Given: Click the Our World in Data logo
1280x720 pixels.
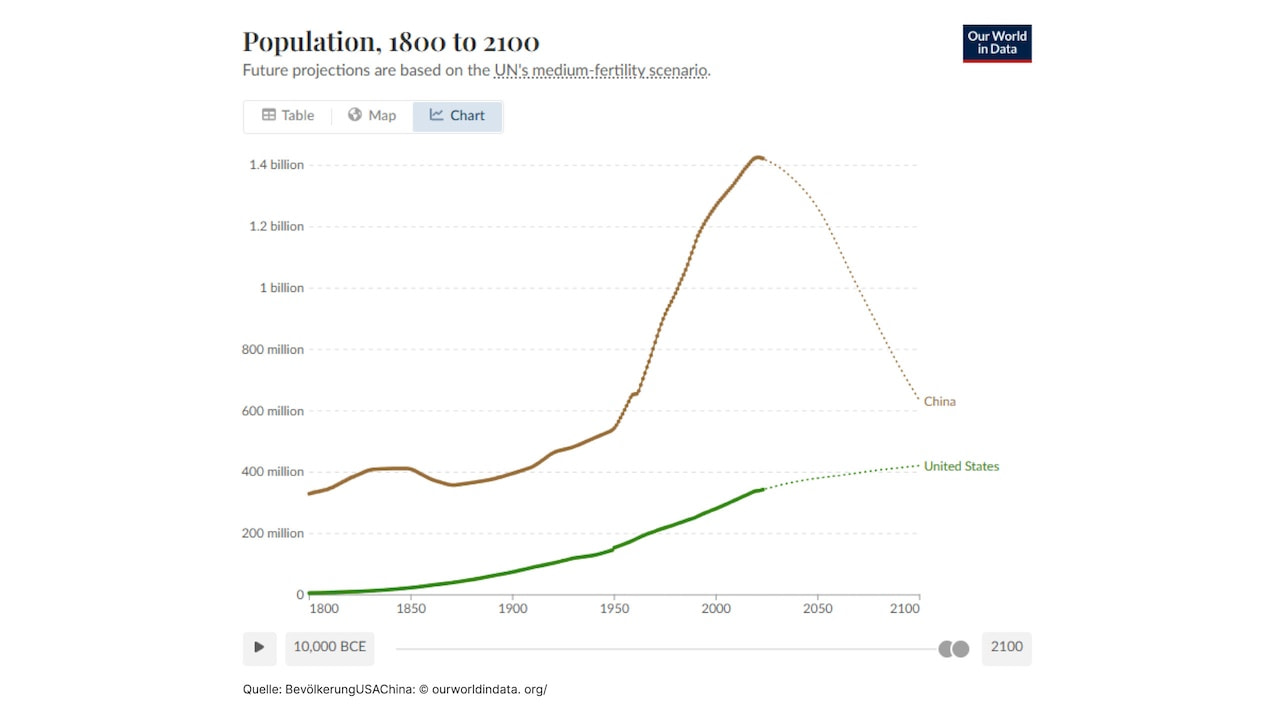Looking at the screenshot, I should (x=996, y=43).
